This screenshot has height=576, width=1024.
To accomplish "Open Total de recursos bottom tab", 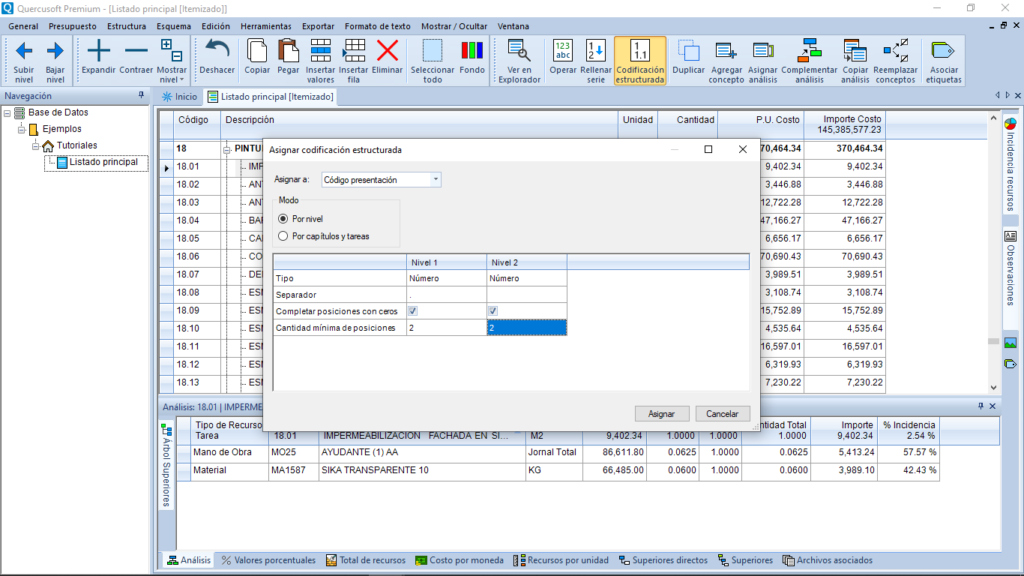I will click(x=366, y=560).
